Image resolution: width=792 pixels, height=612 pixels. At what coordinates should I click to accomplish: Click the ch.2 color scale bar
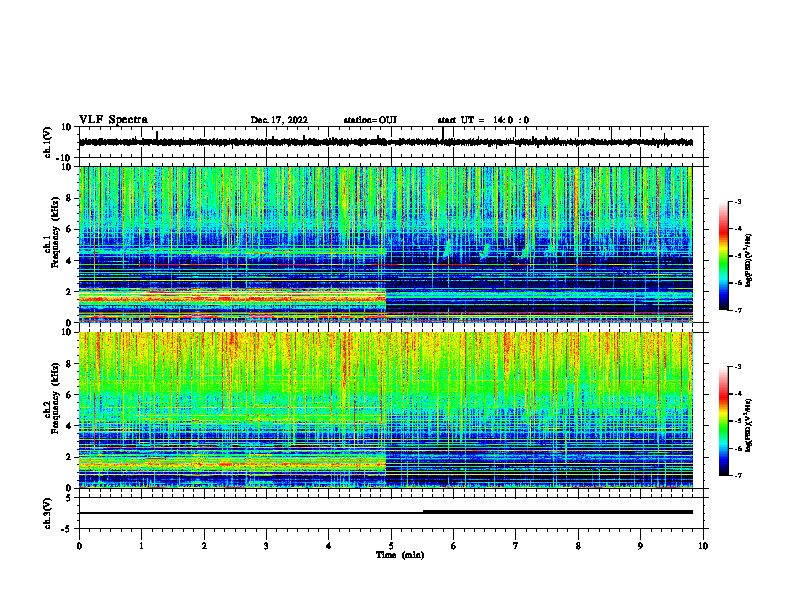tap(723, 421)
